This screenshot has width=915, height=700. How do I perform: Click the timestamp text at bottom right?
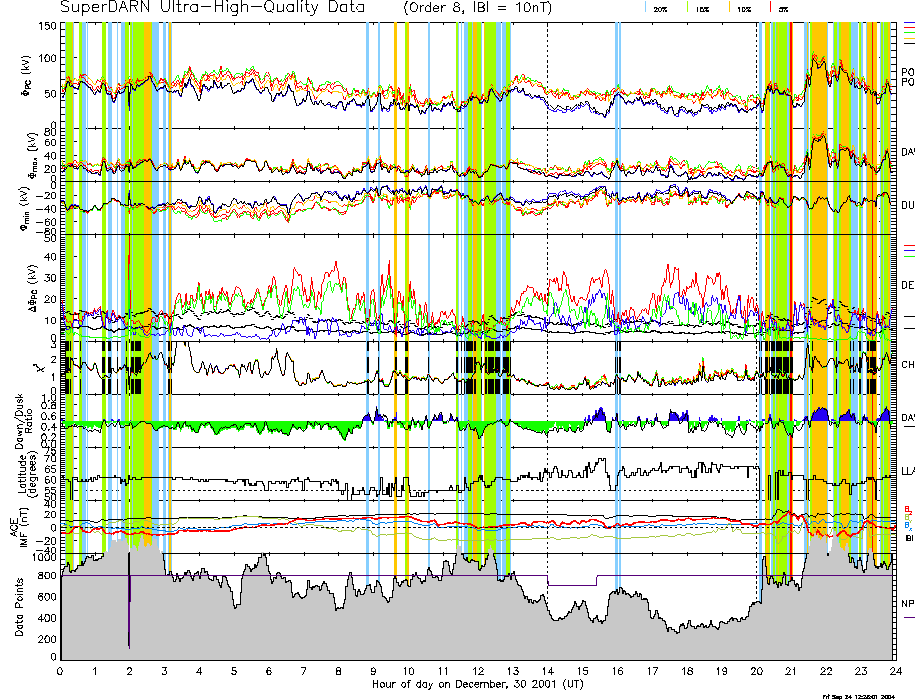856,695
